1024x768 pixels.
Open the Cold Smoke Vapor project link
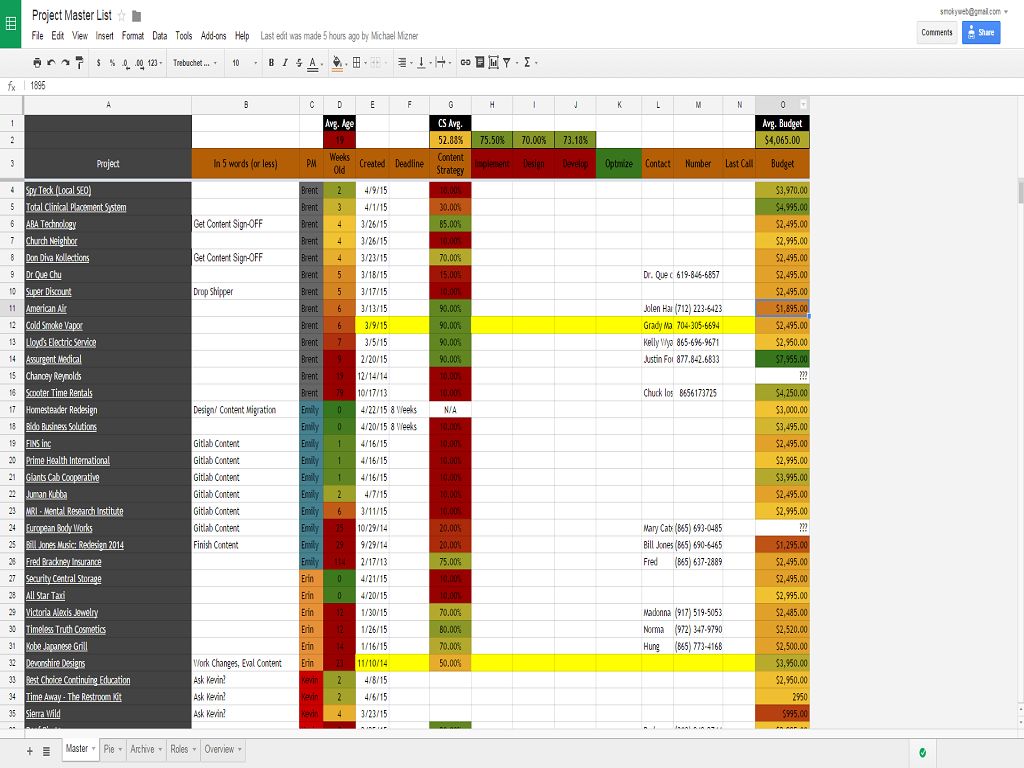coord(54,325)
